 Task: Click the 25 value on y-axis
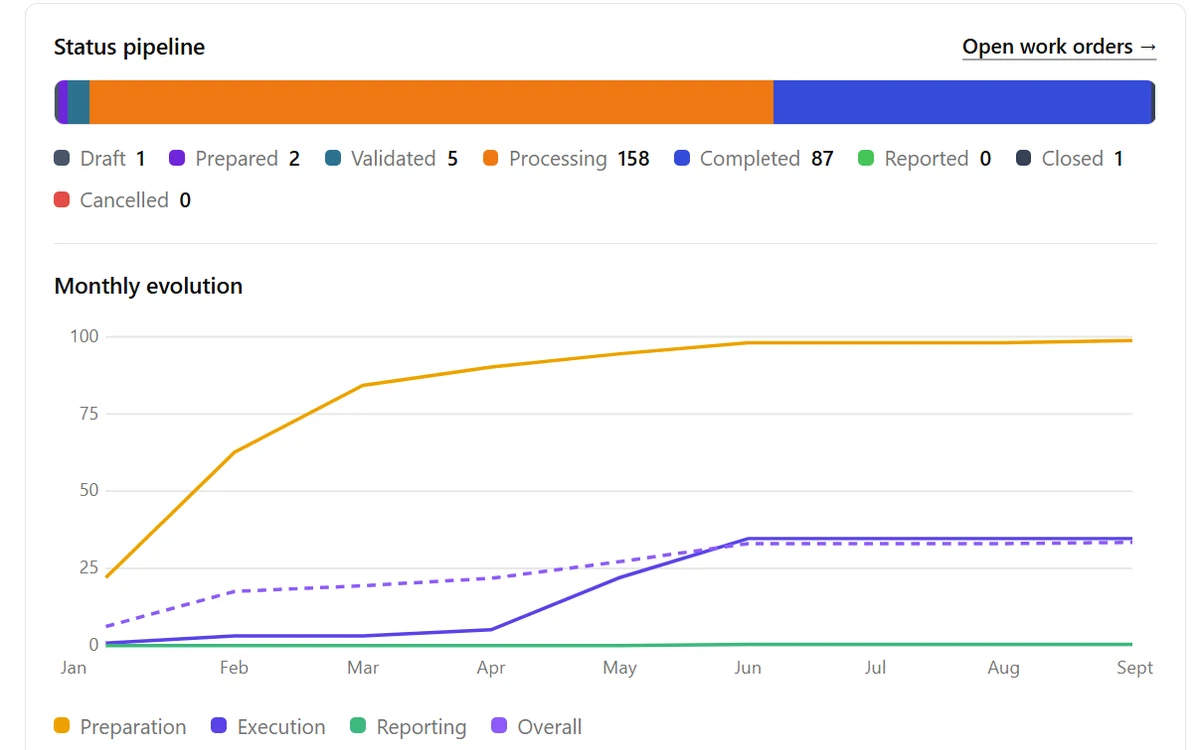(x=89, y=568)
